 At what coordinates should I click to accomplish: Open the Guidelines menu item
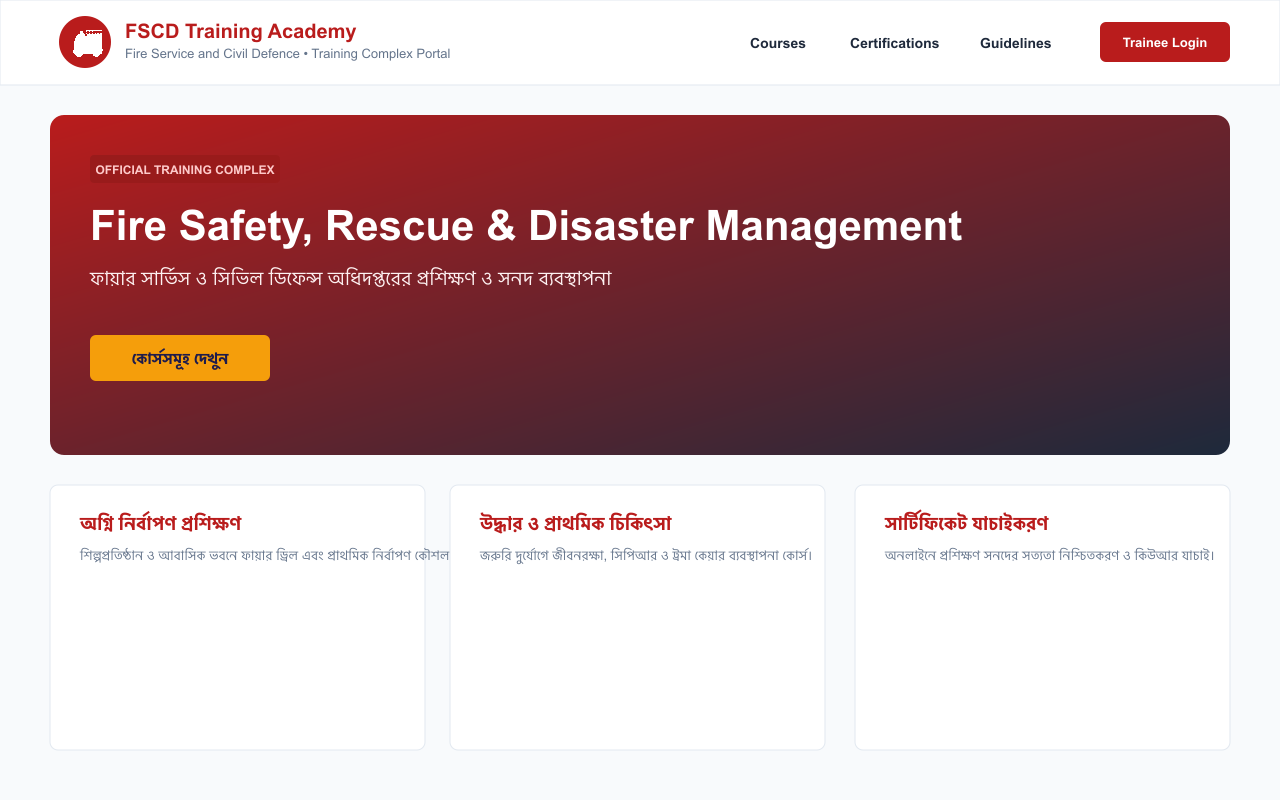click(1015, 43)
